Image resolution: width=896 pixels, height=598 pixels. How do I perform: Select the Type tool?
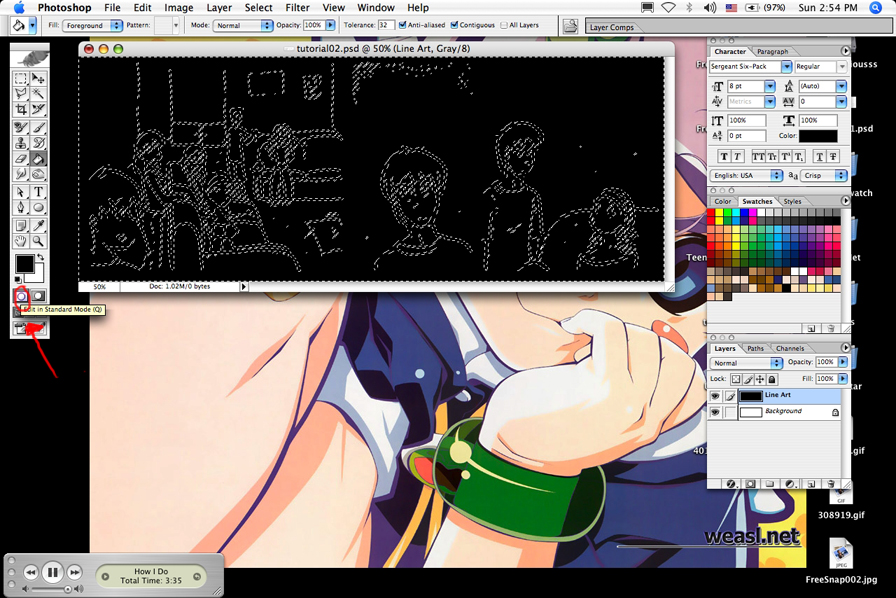click(38, 192)
